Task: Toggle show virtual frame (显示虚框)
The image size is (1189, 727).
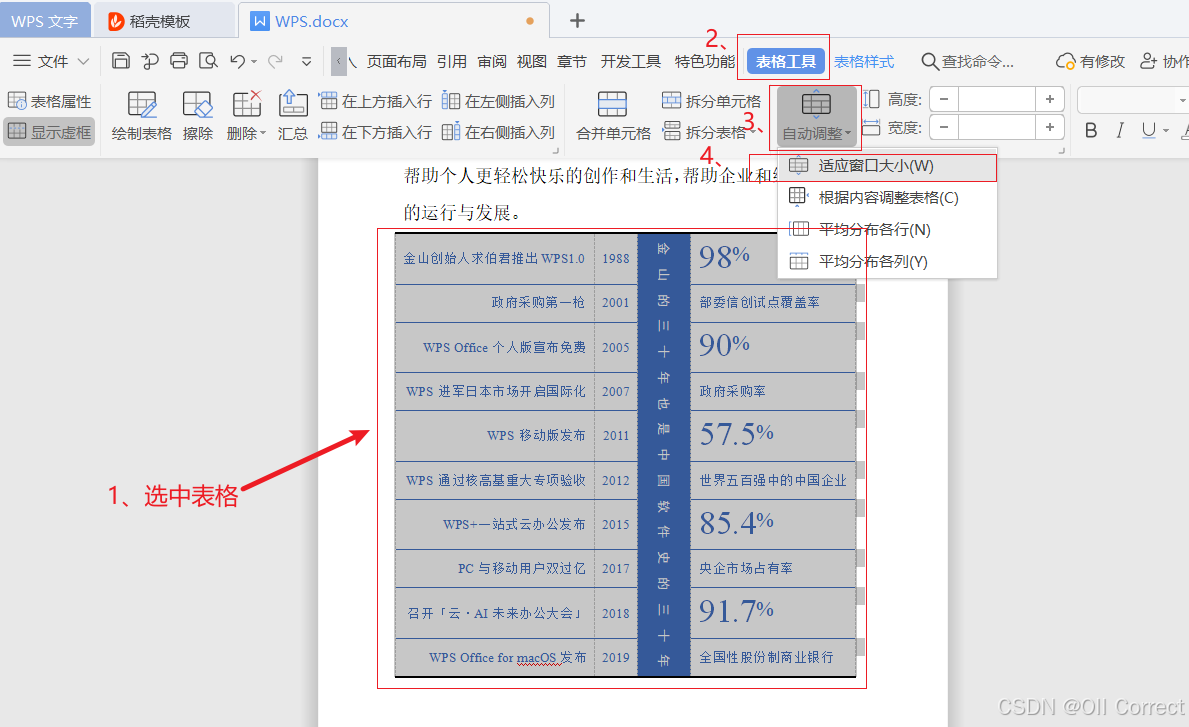Action: click(x=50, y=132)
